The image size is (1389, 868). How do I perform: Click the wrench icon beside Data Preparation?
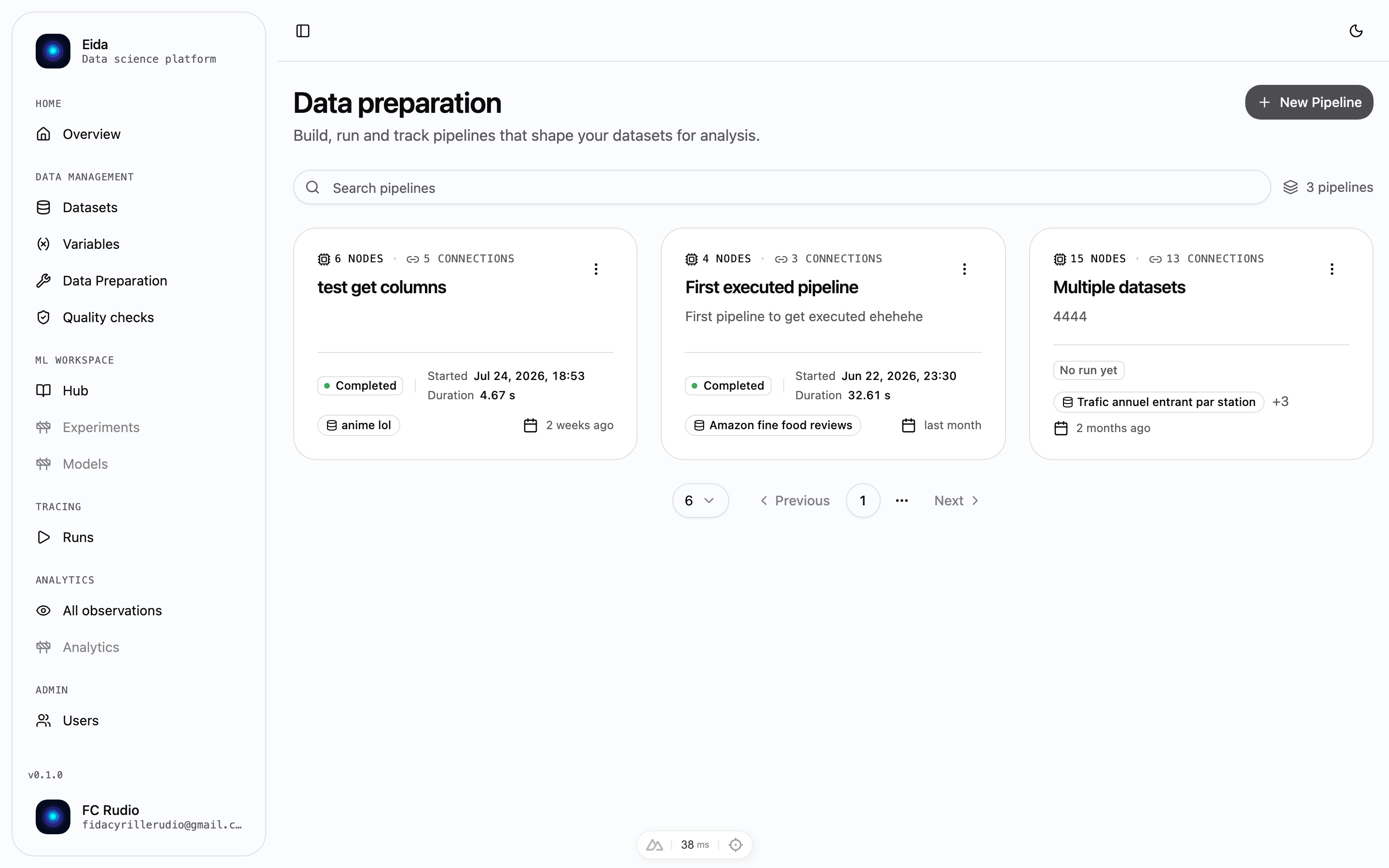click(x=43, y=281)
